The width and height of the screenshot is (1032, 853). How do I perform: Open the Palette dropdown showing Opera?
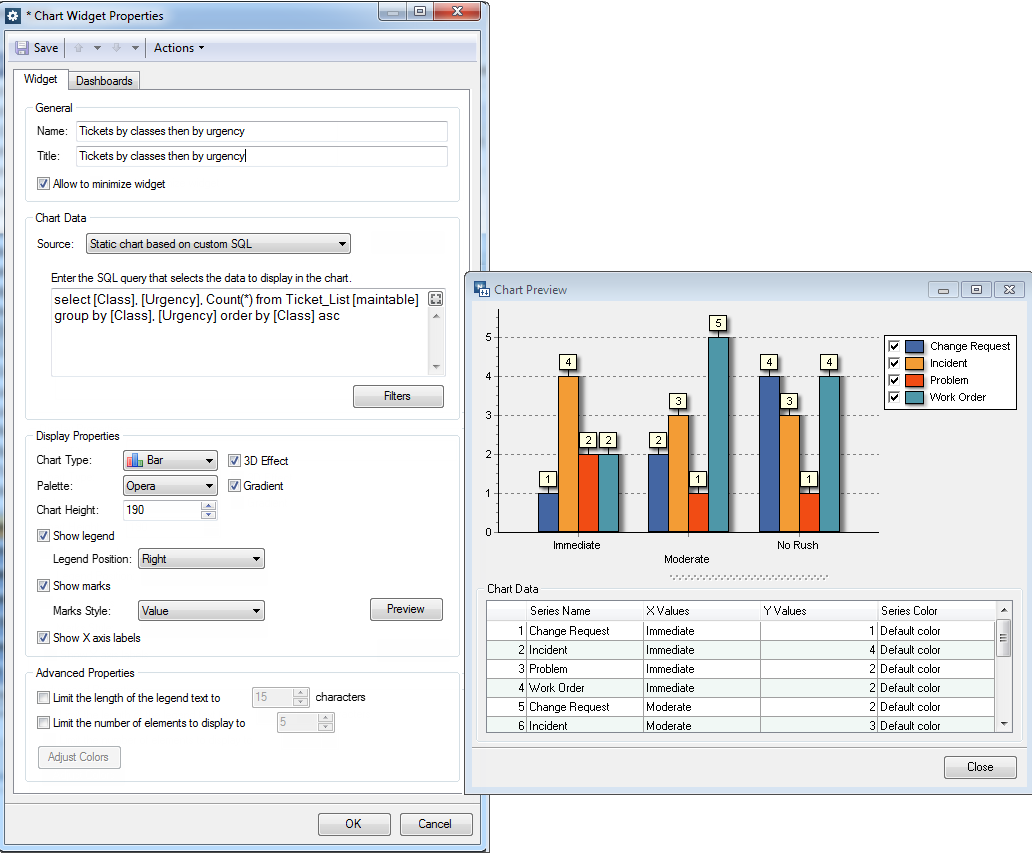pos(170,486)
